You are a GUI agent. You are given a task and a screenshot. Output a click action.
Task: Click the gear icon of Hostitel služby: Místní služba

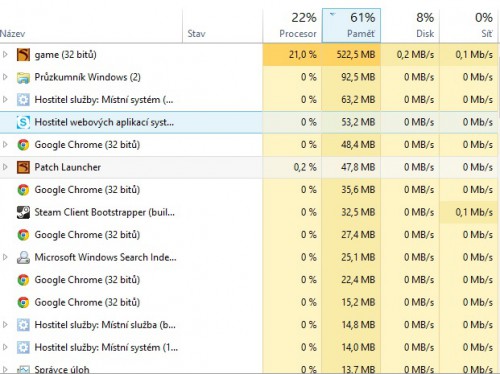[x=23, y=325]
